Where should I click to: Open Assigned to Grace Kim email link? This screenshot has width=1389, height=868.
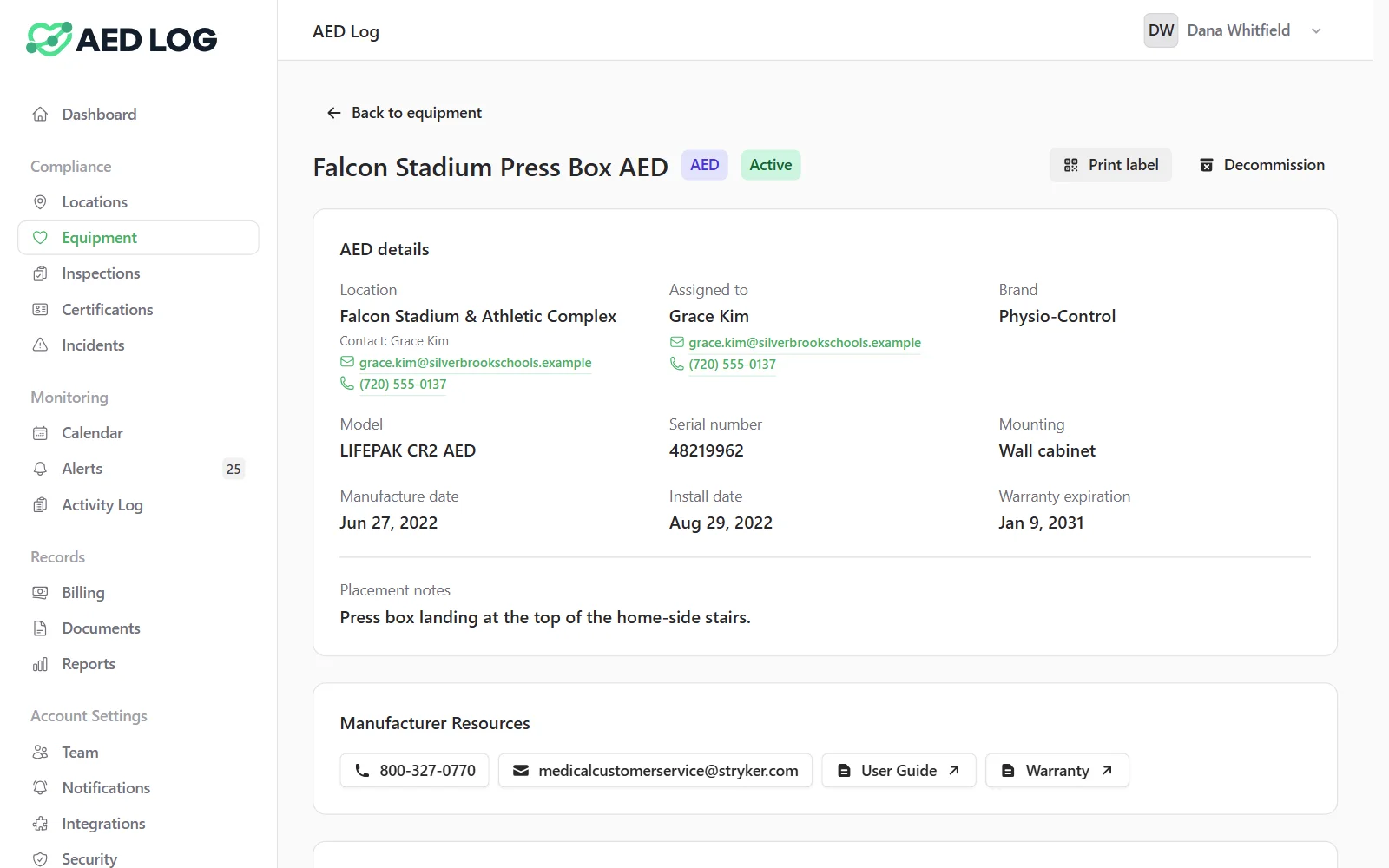805,343
